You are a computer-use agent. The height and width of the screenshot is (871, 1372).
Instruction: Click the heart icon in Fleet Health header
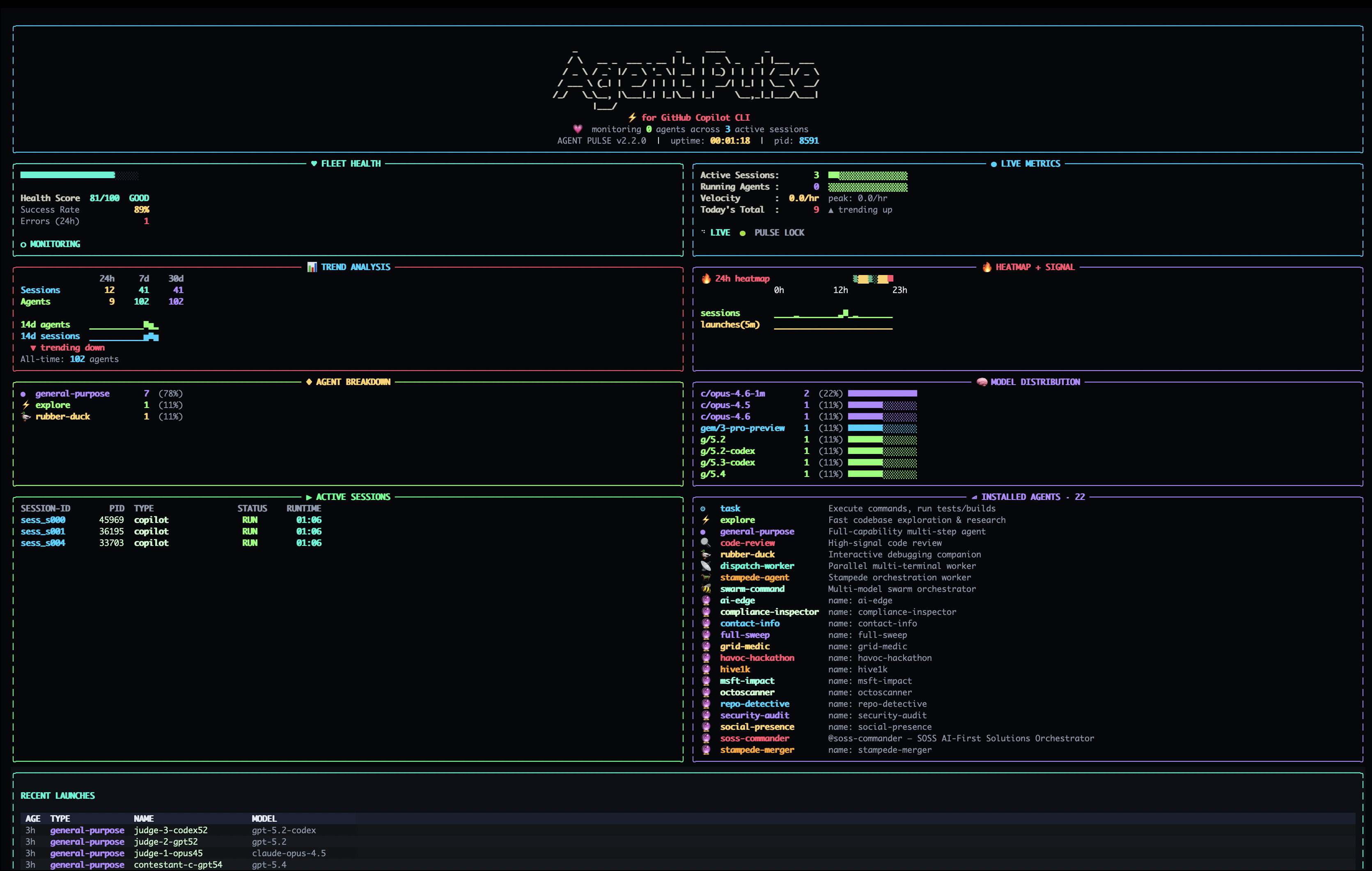[314, 163]
